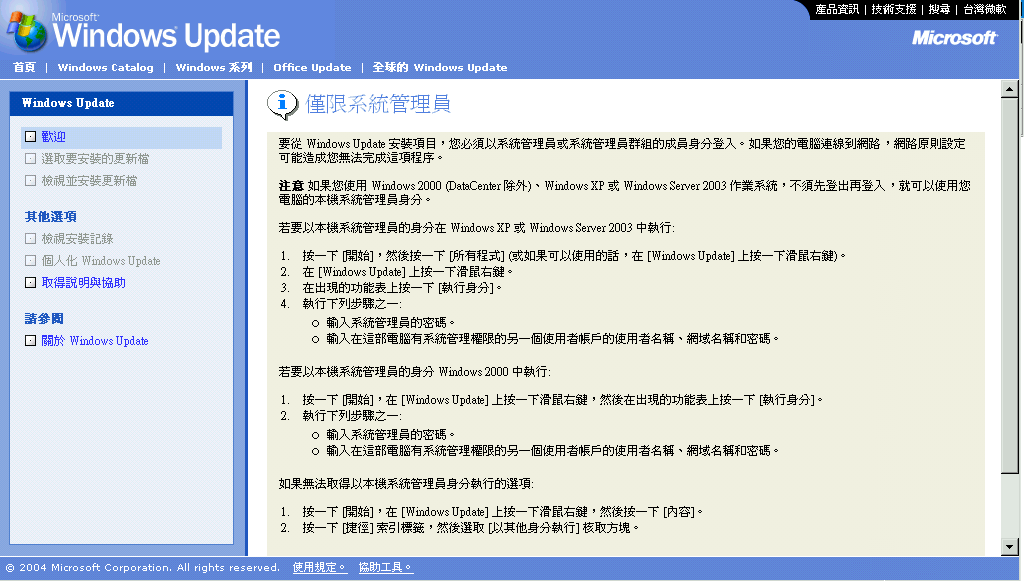Click the scrollbar down arrow
The height and width of the screenshot is (581, 1024).
click(1010, 547)
